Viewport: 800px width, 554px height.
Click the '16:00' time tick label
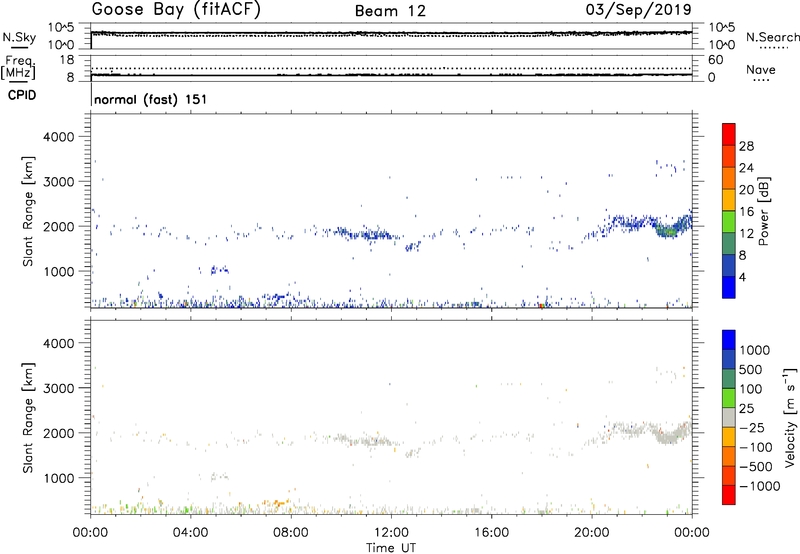pyautogui.click(x=491, y=533)
